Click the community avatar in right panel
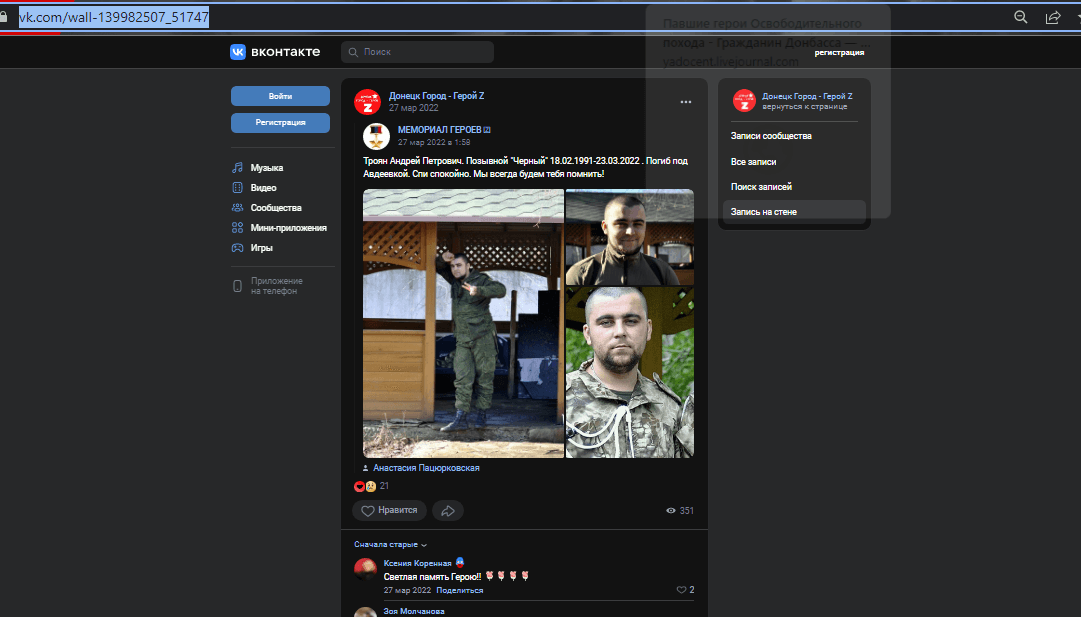The image size is (1081, 617). click(x=744, y=101)
